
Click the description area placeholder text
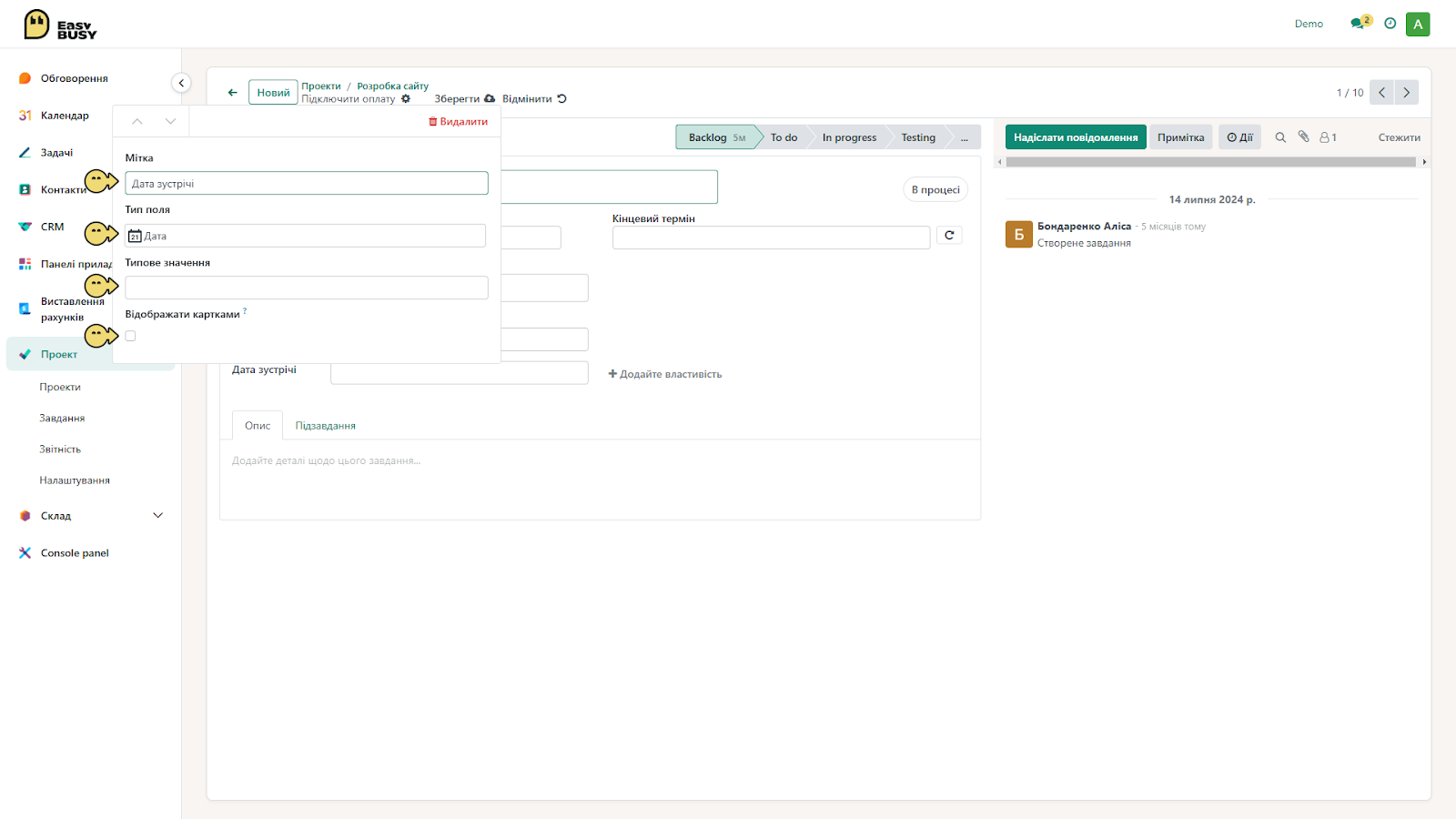(x=326, y=461)
